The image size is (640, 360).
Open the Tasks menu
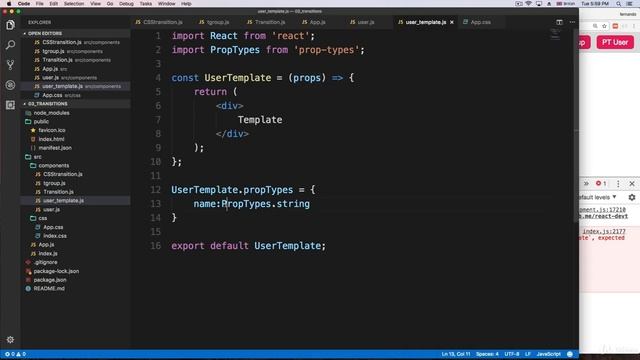145,3
